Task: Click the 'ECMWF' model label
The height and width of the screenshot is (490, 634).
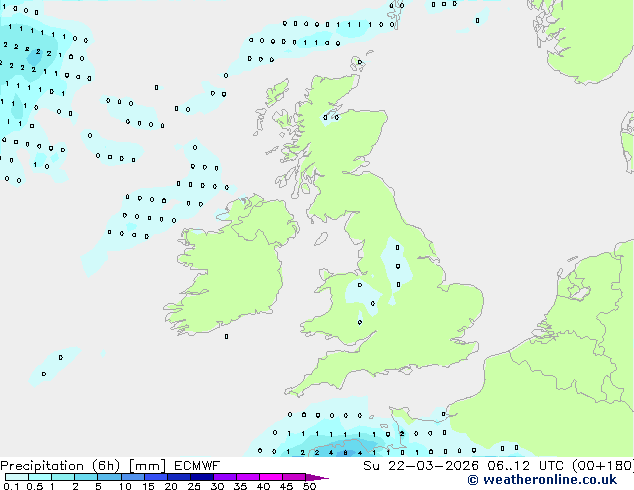Action: pos(197,466)
